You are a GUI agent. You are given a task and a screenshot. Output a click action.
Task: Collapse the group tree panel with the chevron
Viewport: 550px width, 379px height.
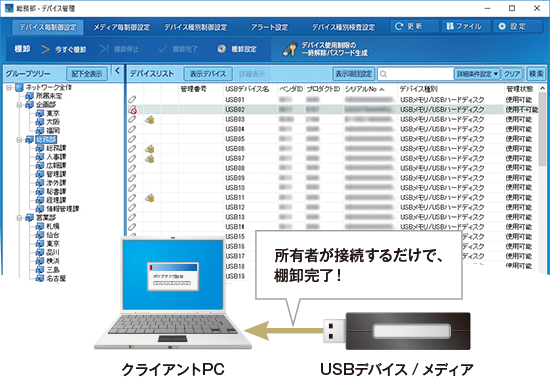point(118,71)
